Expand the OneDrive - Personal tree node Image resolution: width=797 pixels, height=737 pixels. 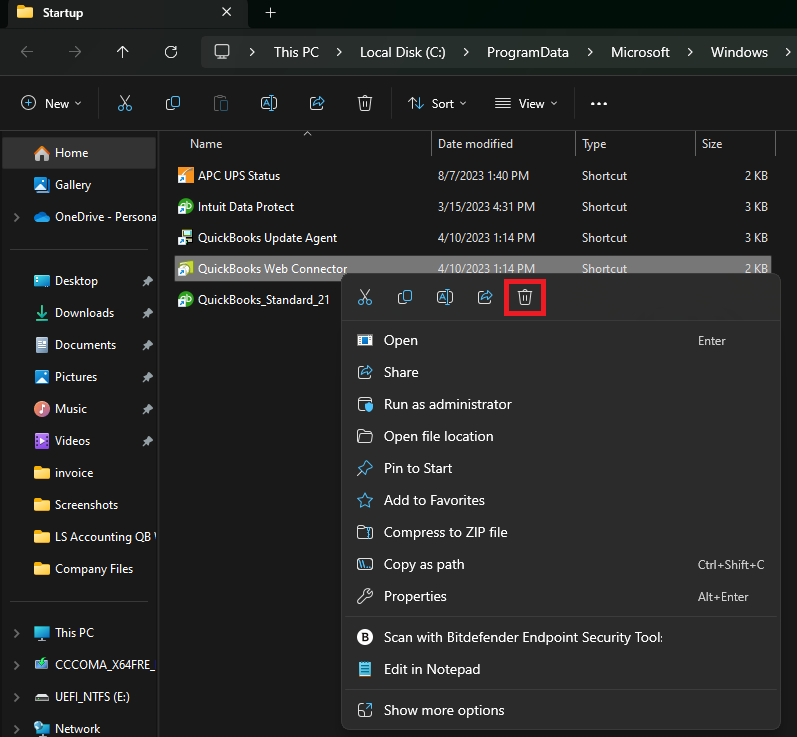point(17,218)
